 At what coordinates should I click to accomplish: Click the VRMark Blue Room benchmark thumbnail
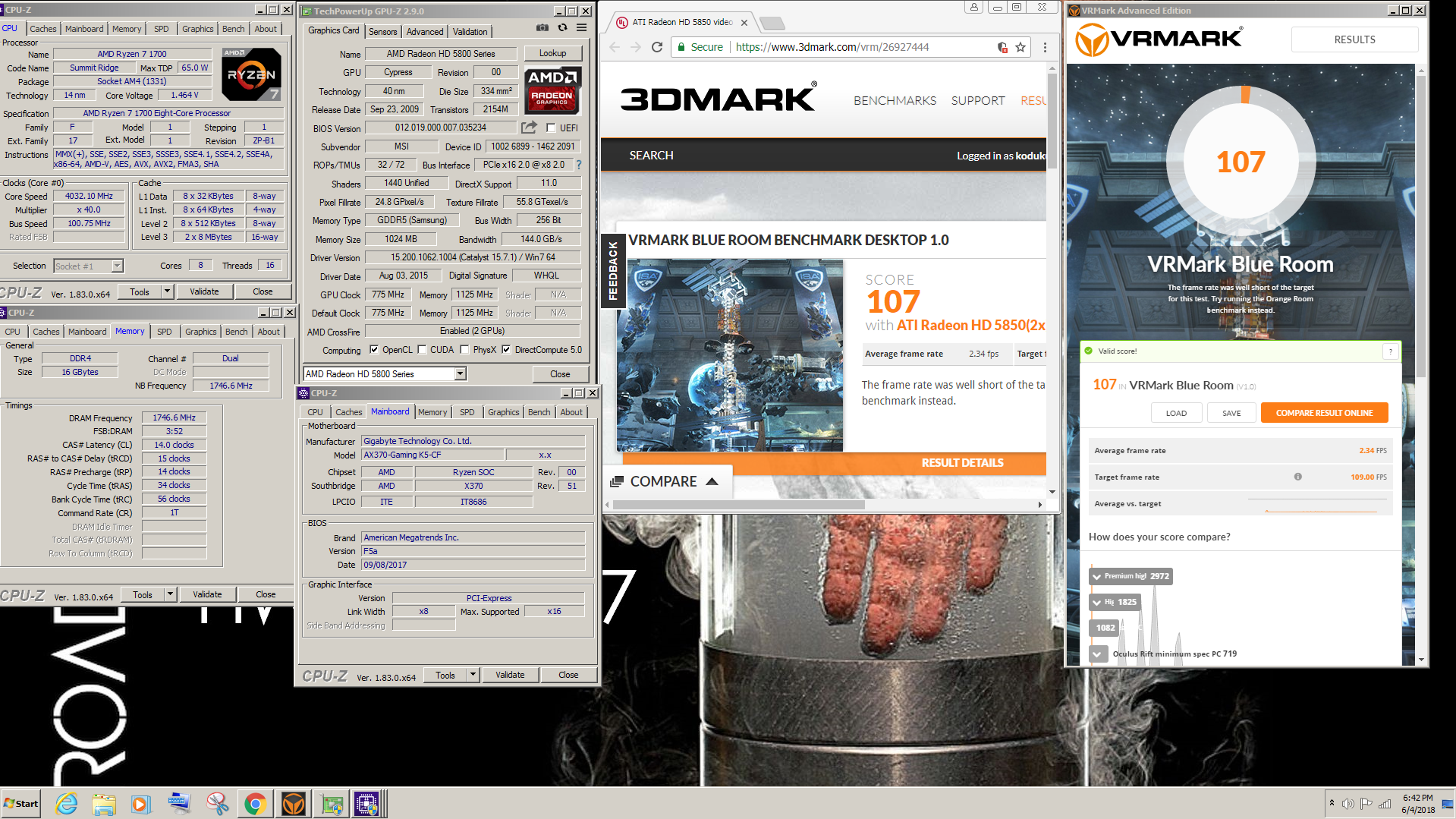(729, 355)
